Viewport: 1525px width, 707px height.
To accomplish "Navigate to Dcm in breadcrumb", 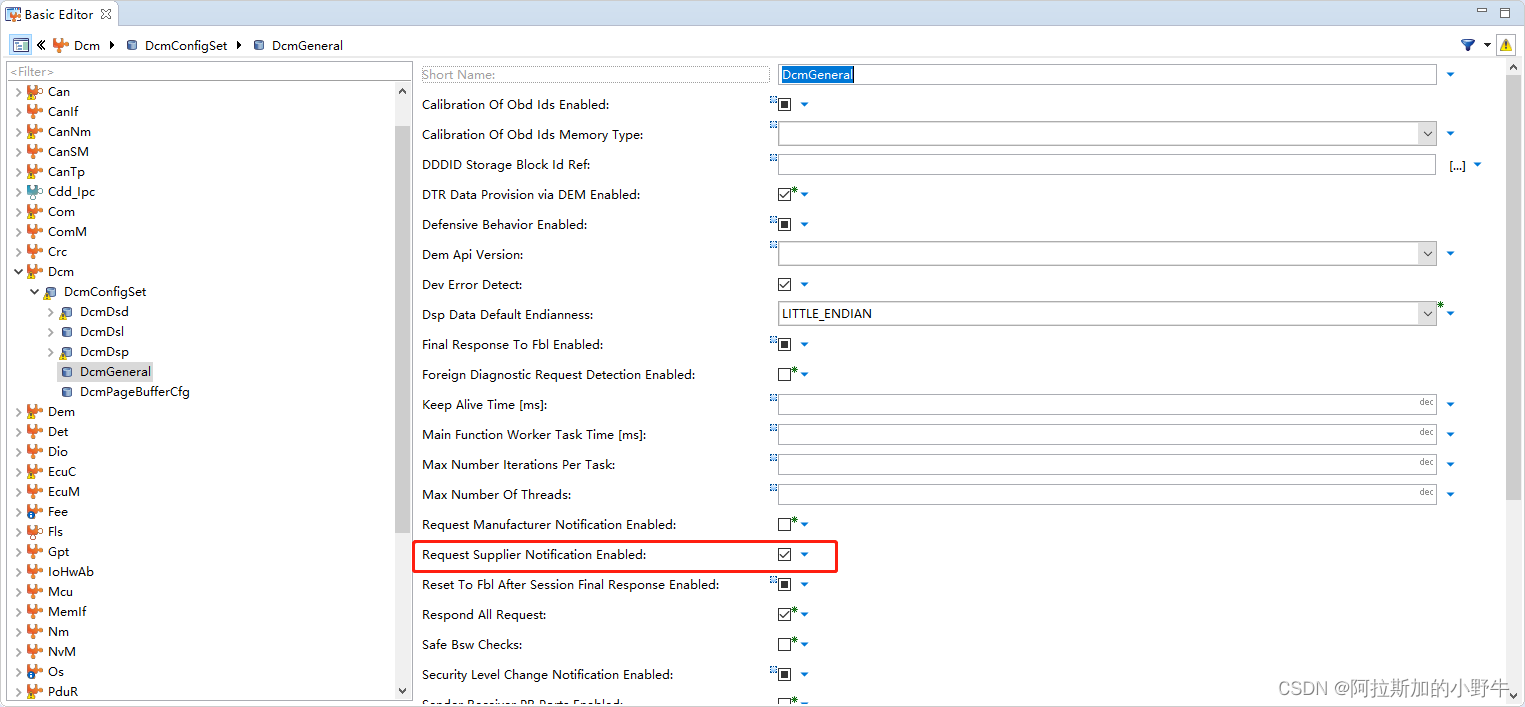I will pyautogui.click(x=87, y=45).
